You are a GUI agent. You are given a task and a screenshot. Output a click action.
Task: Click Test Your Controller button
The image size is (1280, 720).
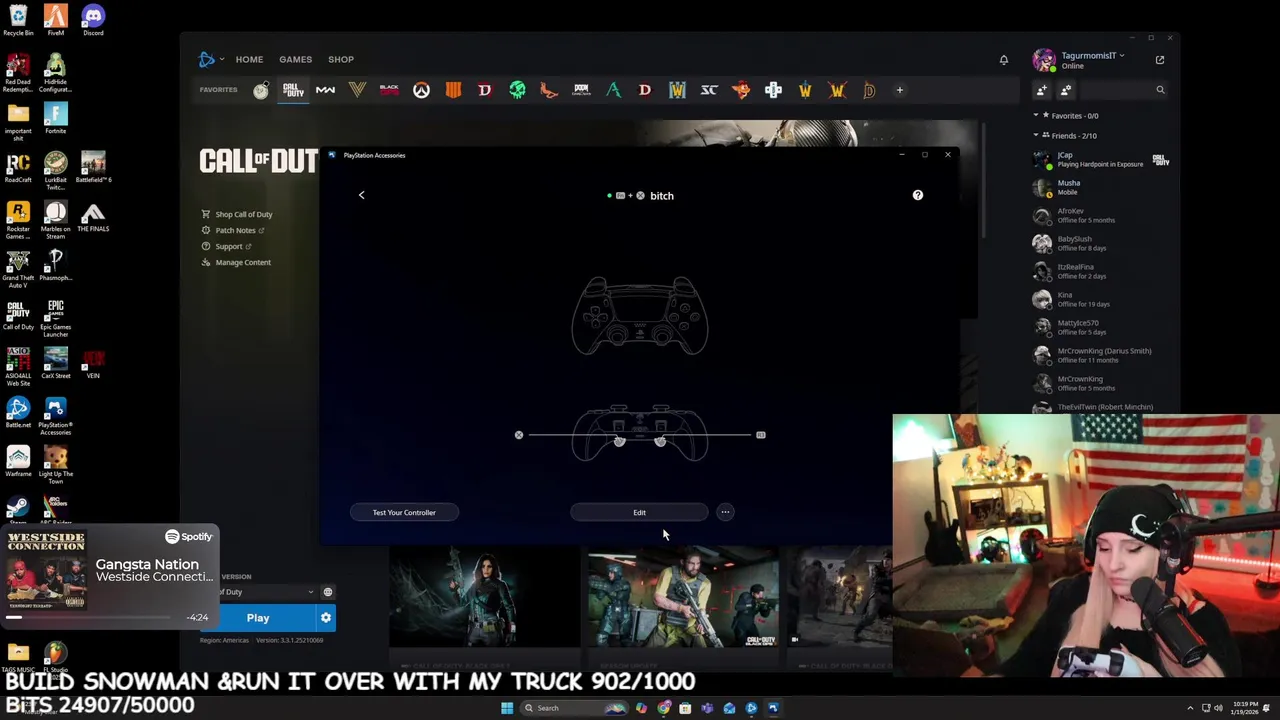404,512
